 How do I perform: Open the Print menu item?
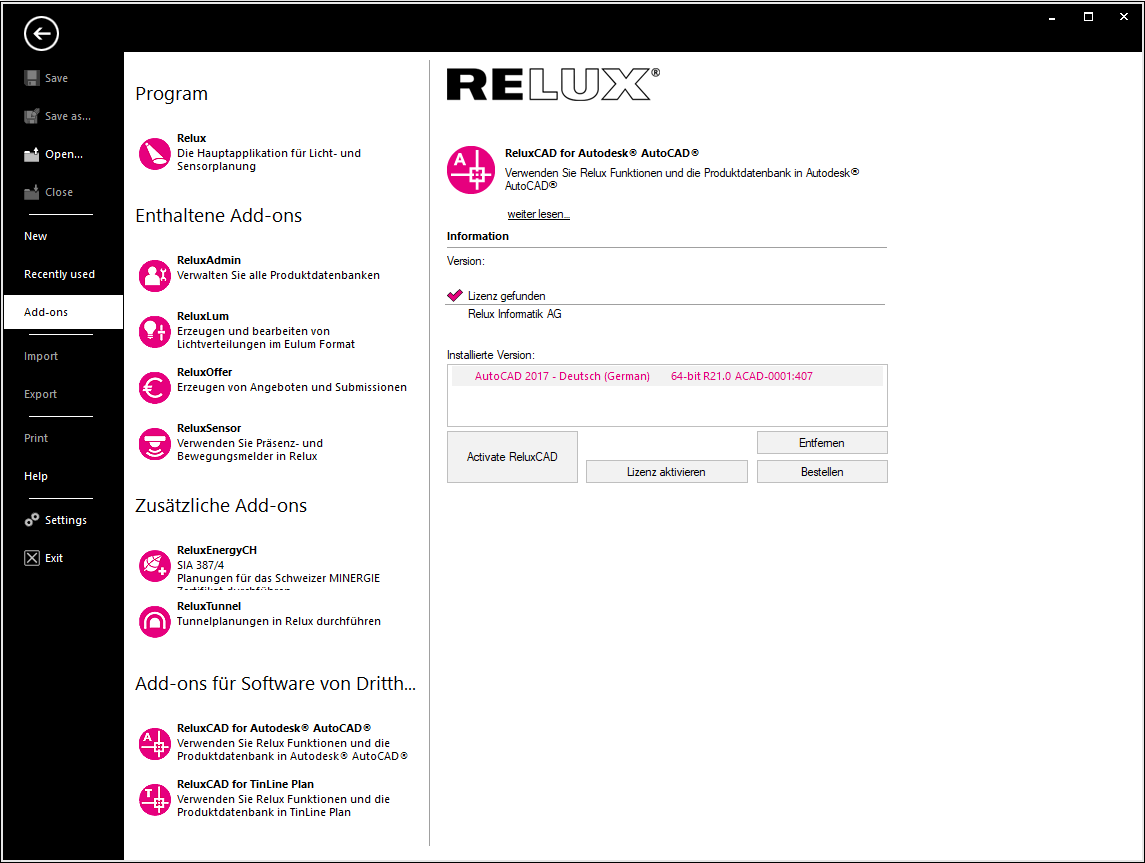36,437
